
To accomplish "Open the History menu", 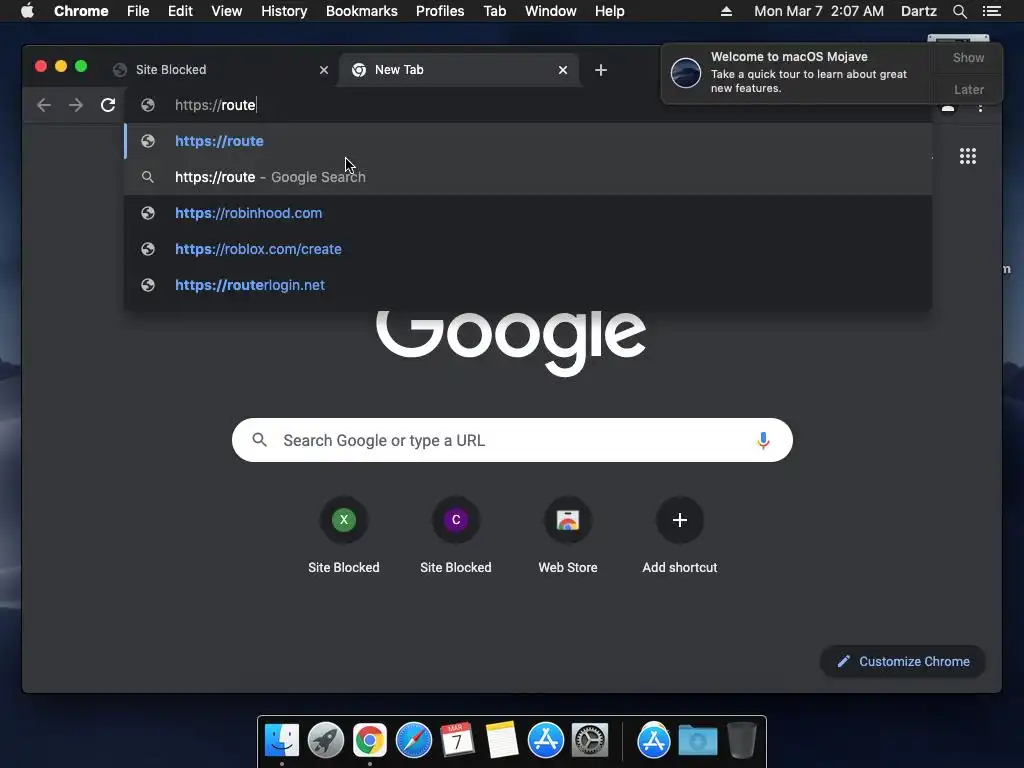I will tap(284, 11).
